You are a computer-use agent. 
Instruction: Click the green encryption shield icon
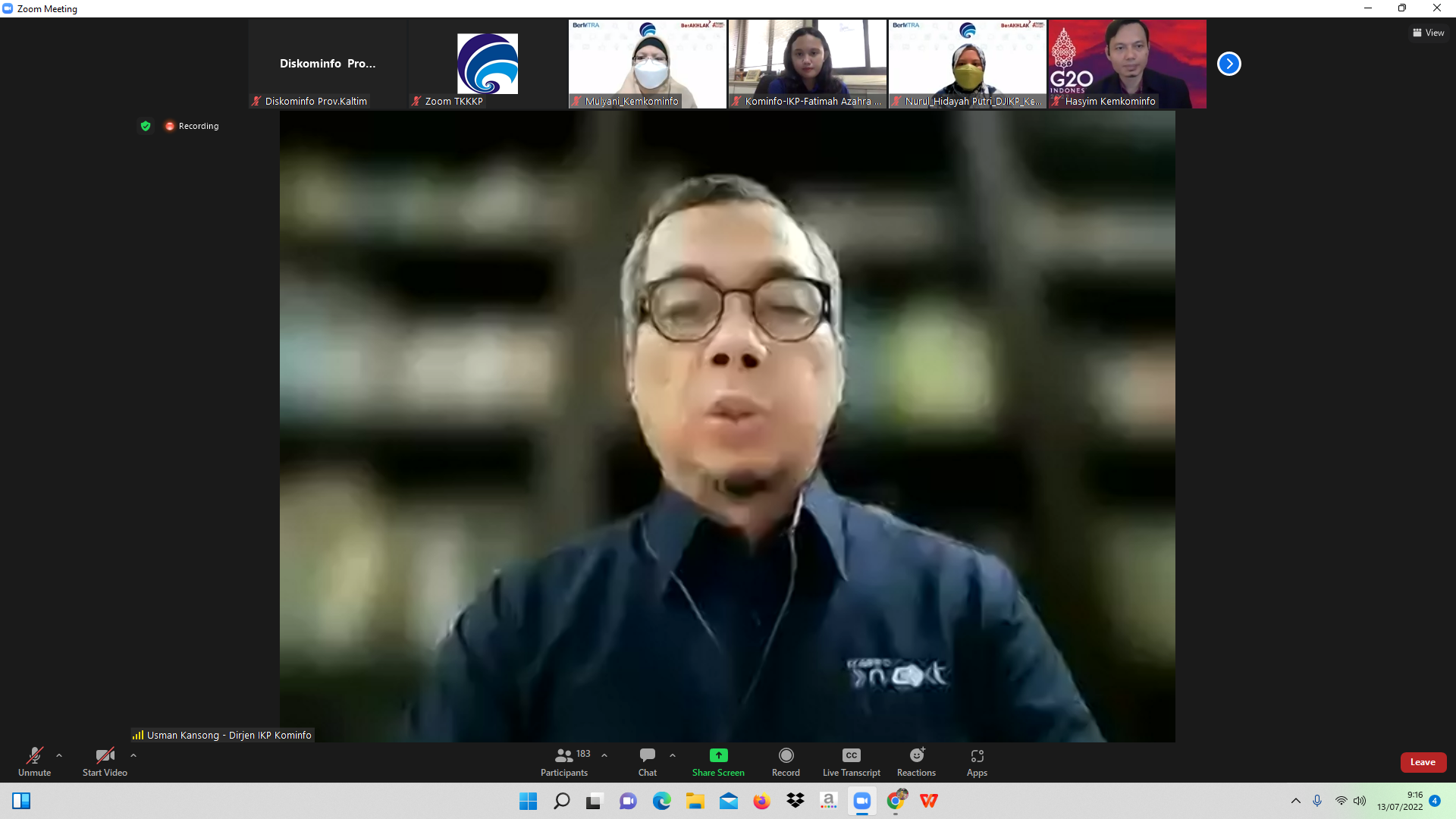146,126
